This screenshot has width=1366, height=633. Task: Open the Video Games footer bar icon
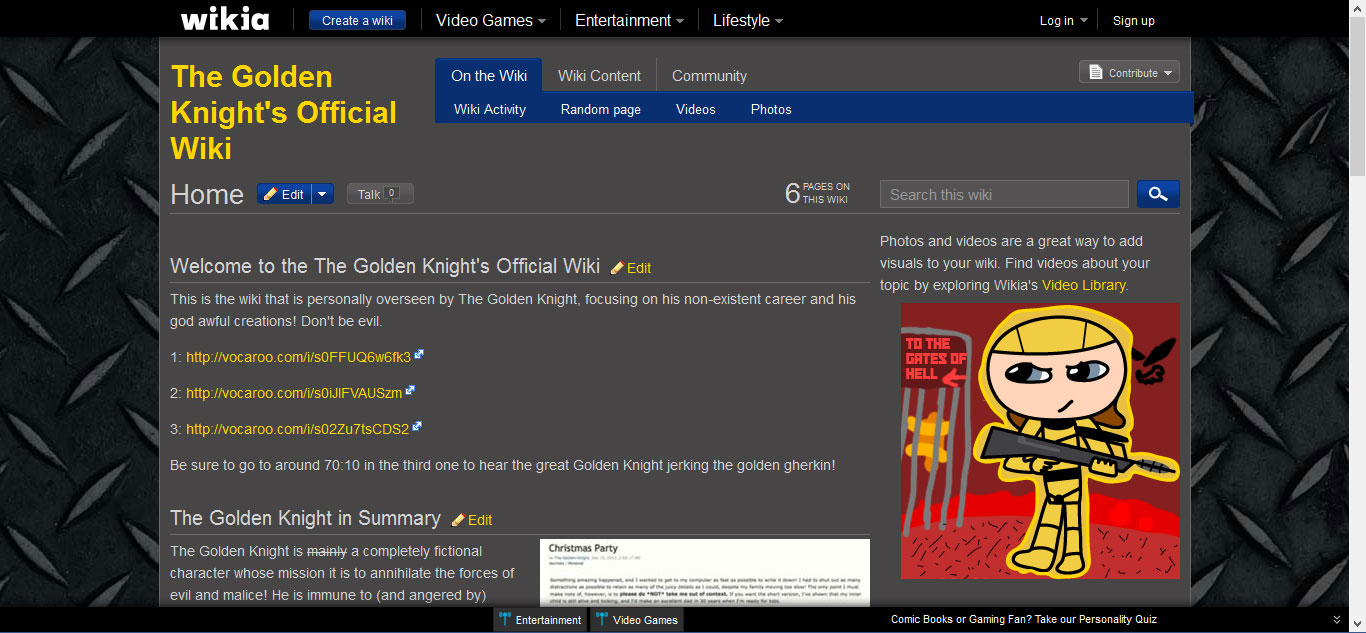click(x=602, y=620)
